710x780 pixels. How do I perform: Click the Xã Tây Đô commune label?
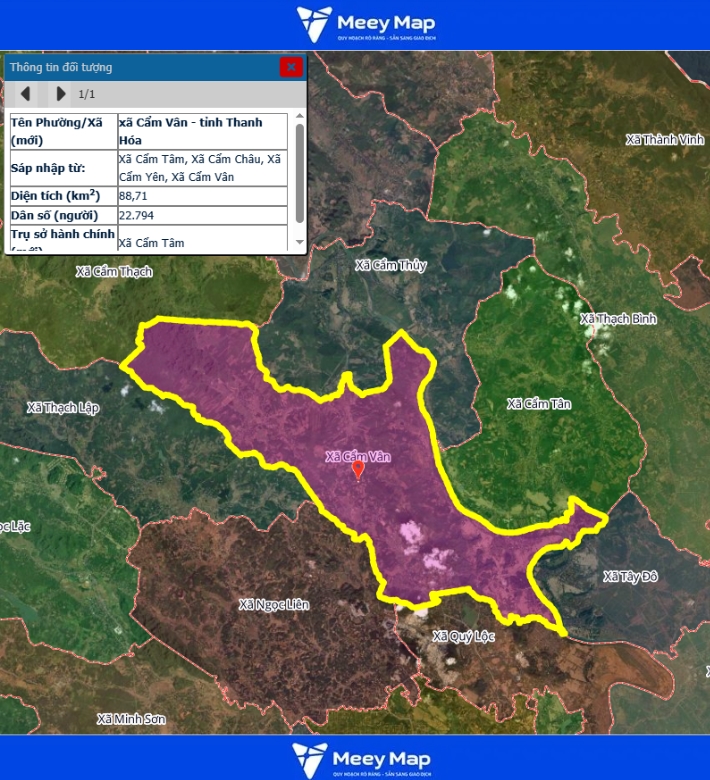[631, 576]
